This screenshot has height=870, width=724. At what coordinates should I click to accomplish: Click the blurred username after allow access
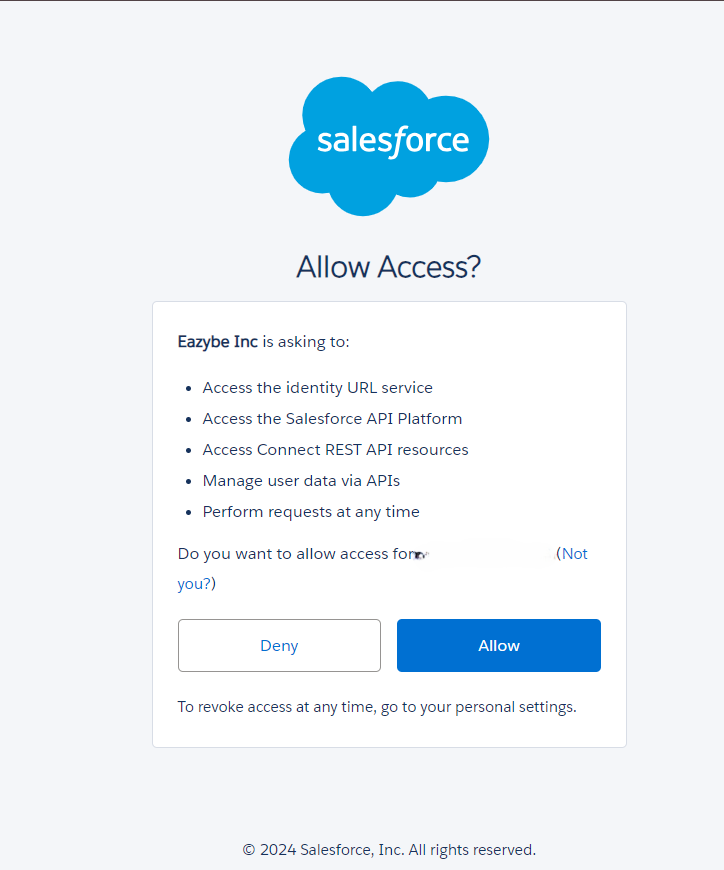tap(480, 553)
